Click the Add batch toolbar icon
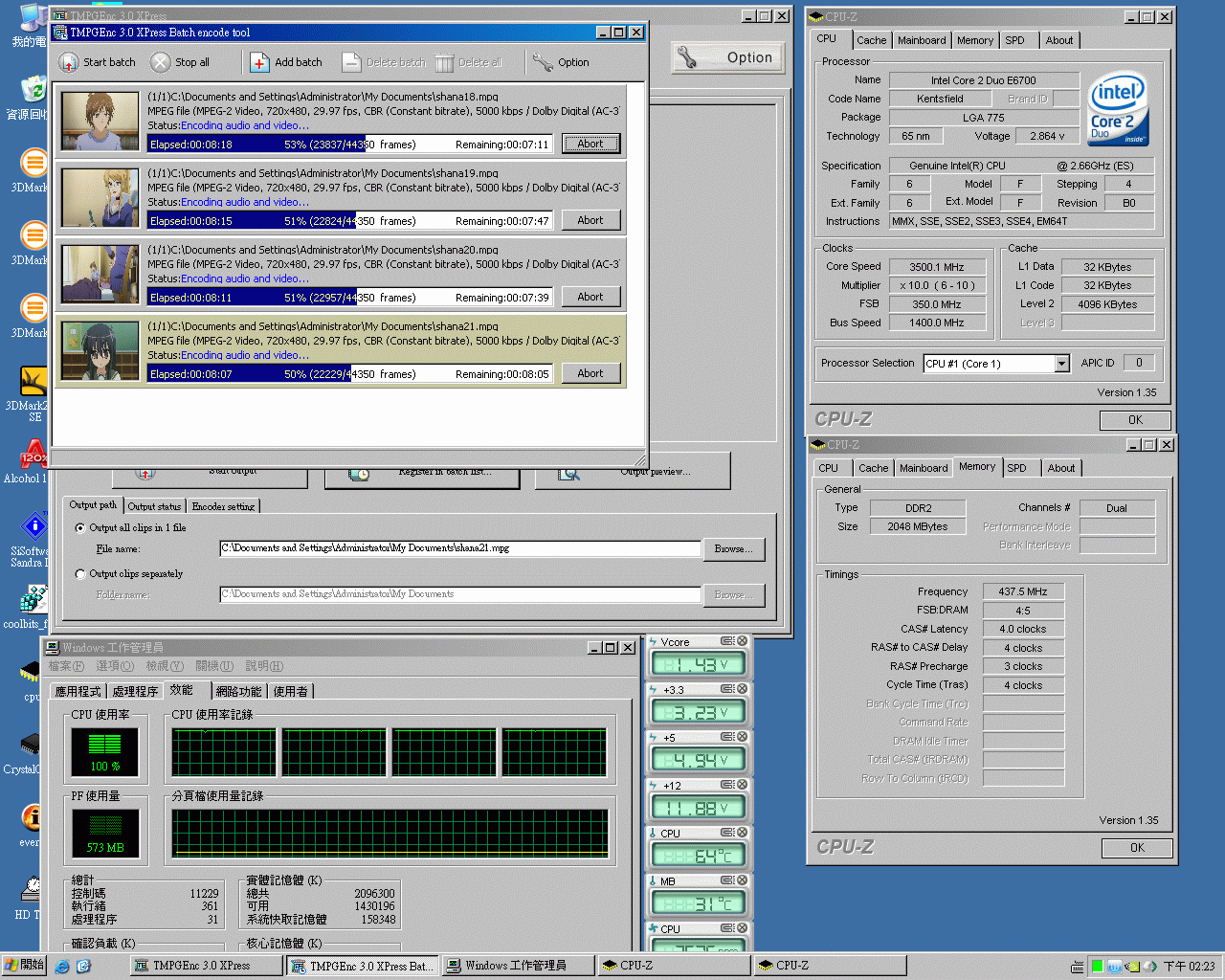 pyautogui.click(x=259, y=62)
